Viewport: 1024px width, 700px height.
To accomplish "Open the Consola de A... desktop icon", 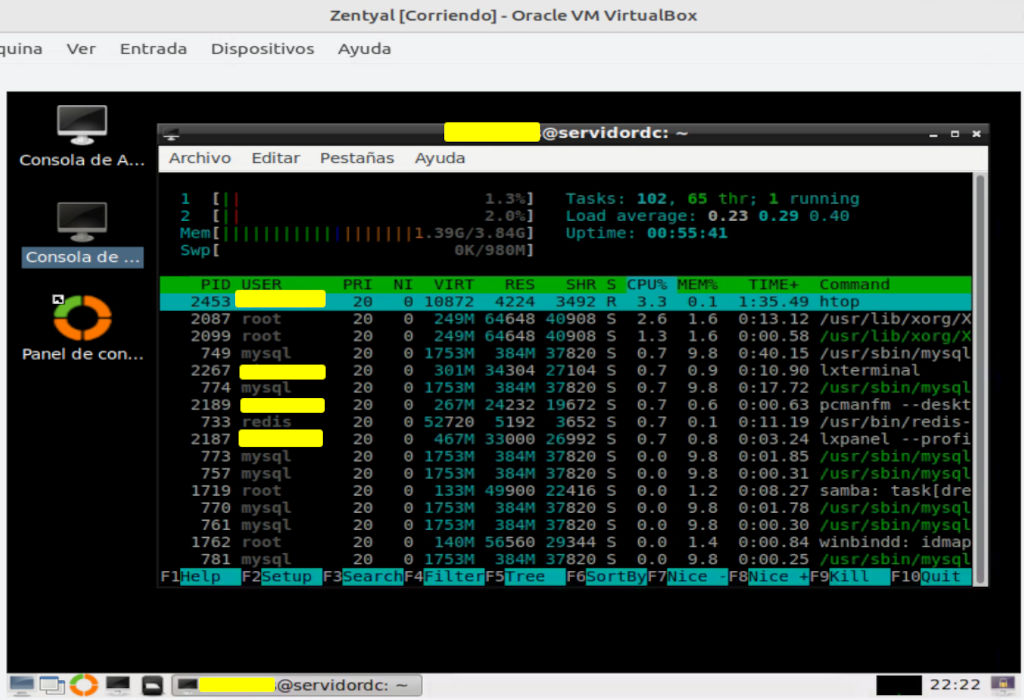I will (82, 136).
